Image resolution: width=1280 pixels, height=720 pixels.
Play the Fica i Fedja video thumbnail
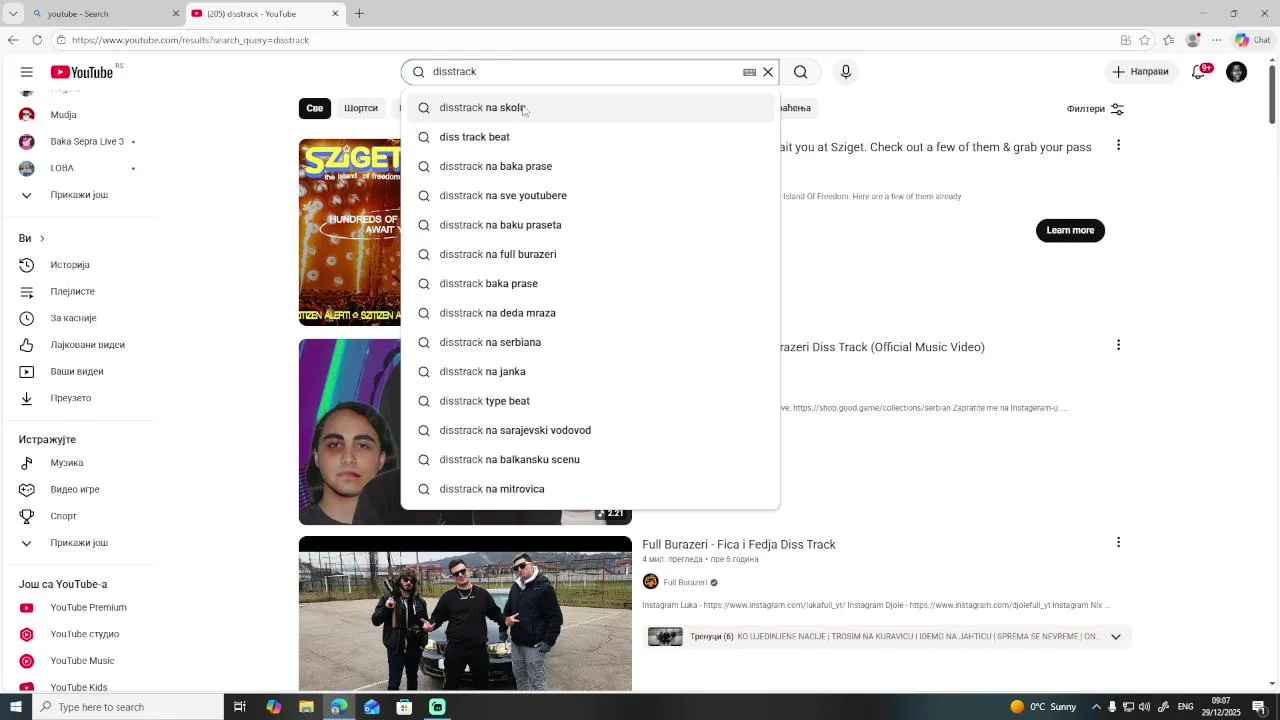click(x=465, y=614)
